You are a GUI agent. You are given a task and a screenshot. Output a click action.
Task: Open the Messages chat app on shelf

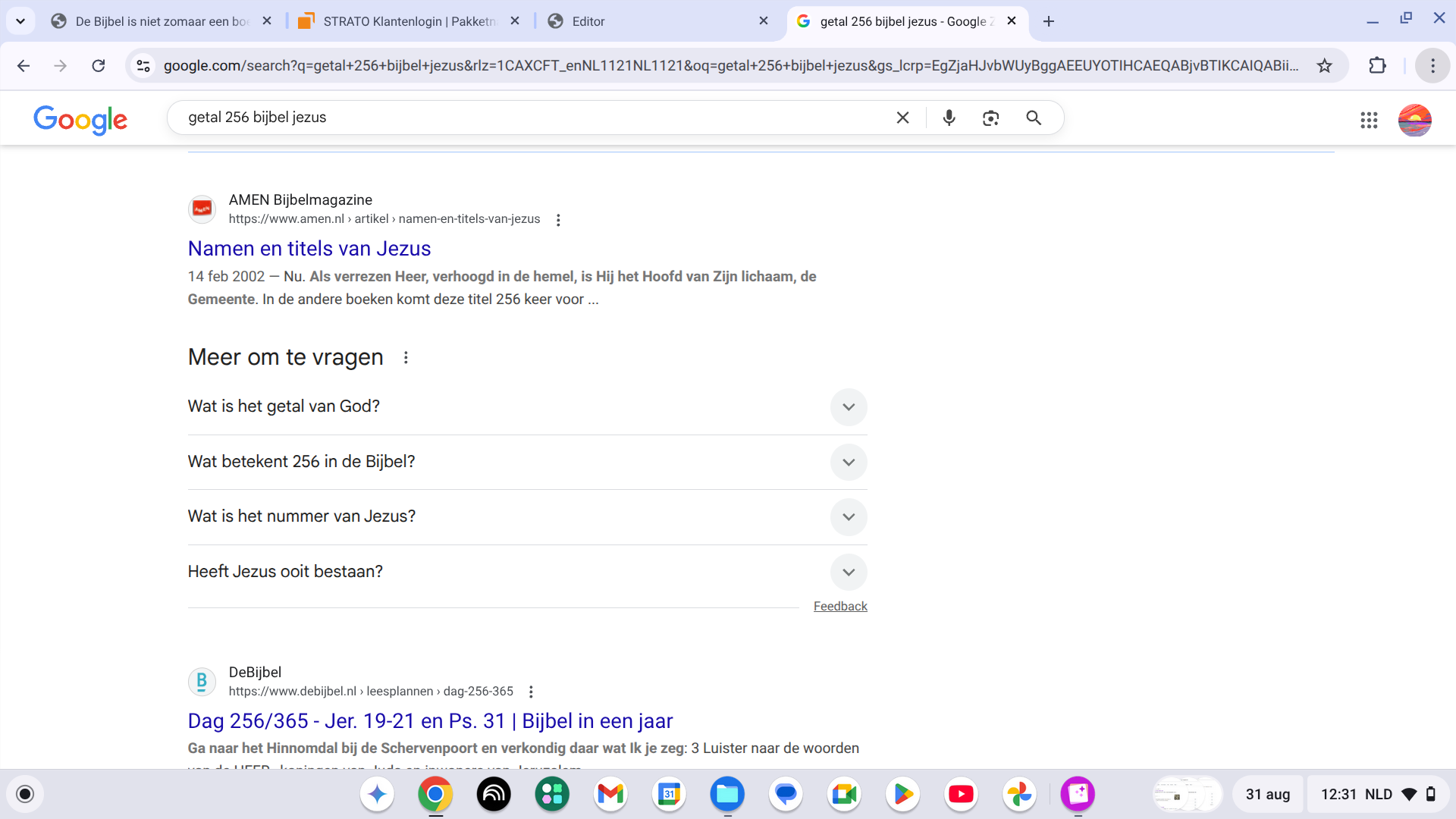coord(786,794)
